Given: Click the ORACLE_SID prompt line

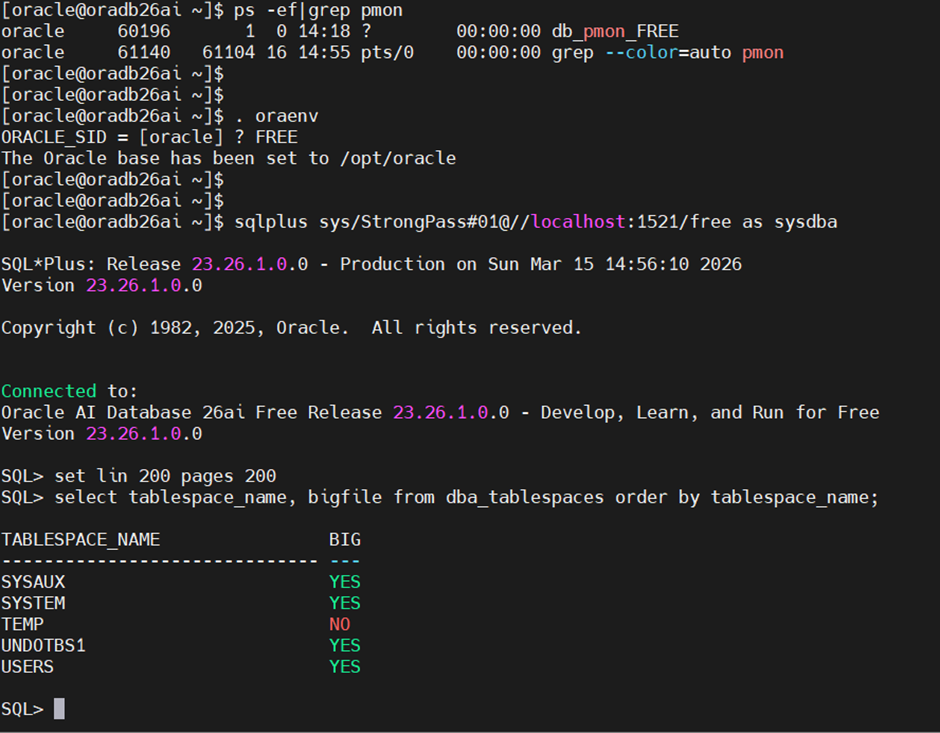Looking at the screenshot, I should pyautogui.click(x=149, y=137).
